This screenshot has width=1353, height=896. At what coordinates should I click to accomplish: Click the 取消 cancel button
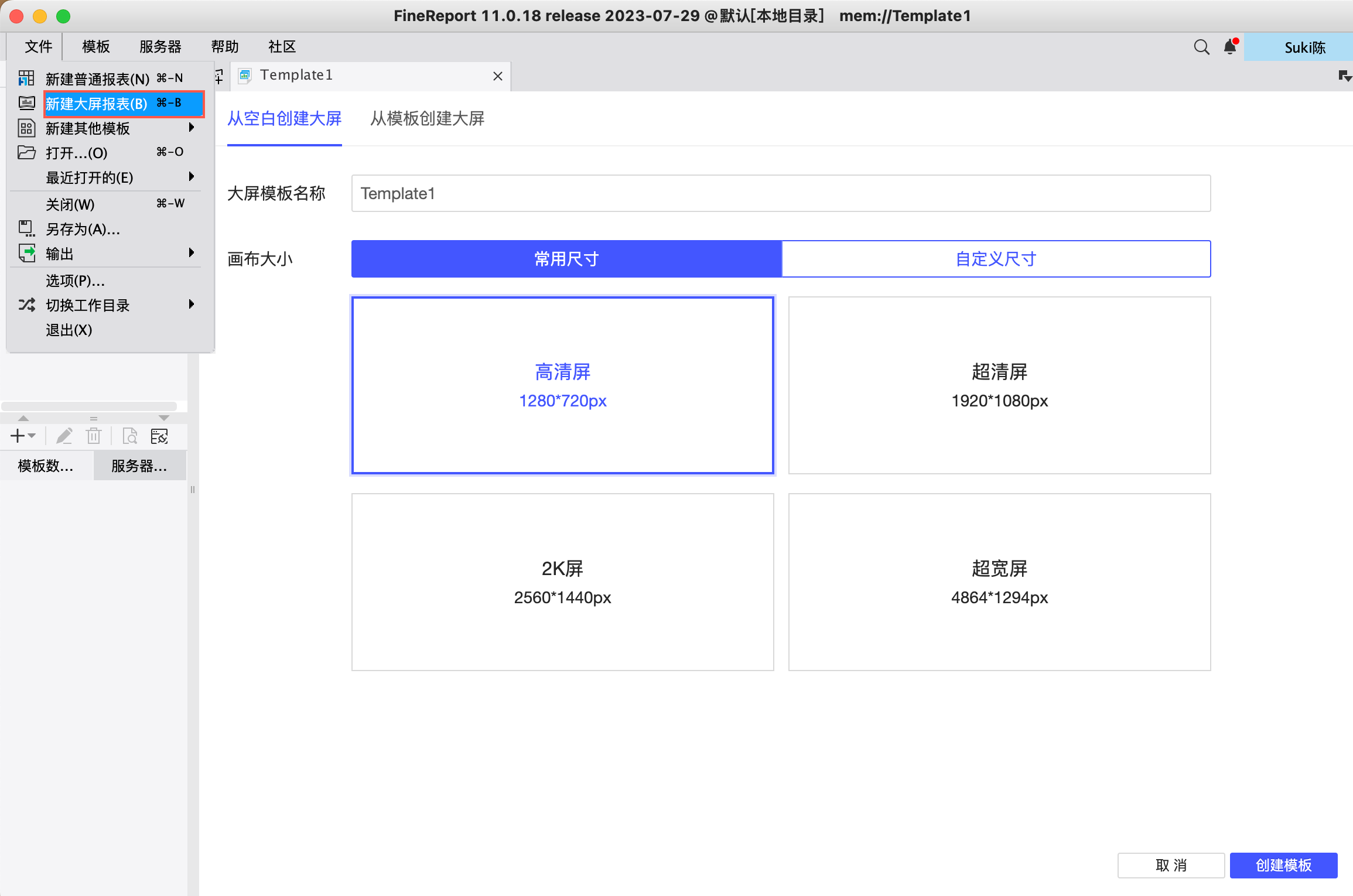(x=1170, y=865)
